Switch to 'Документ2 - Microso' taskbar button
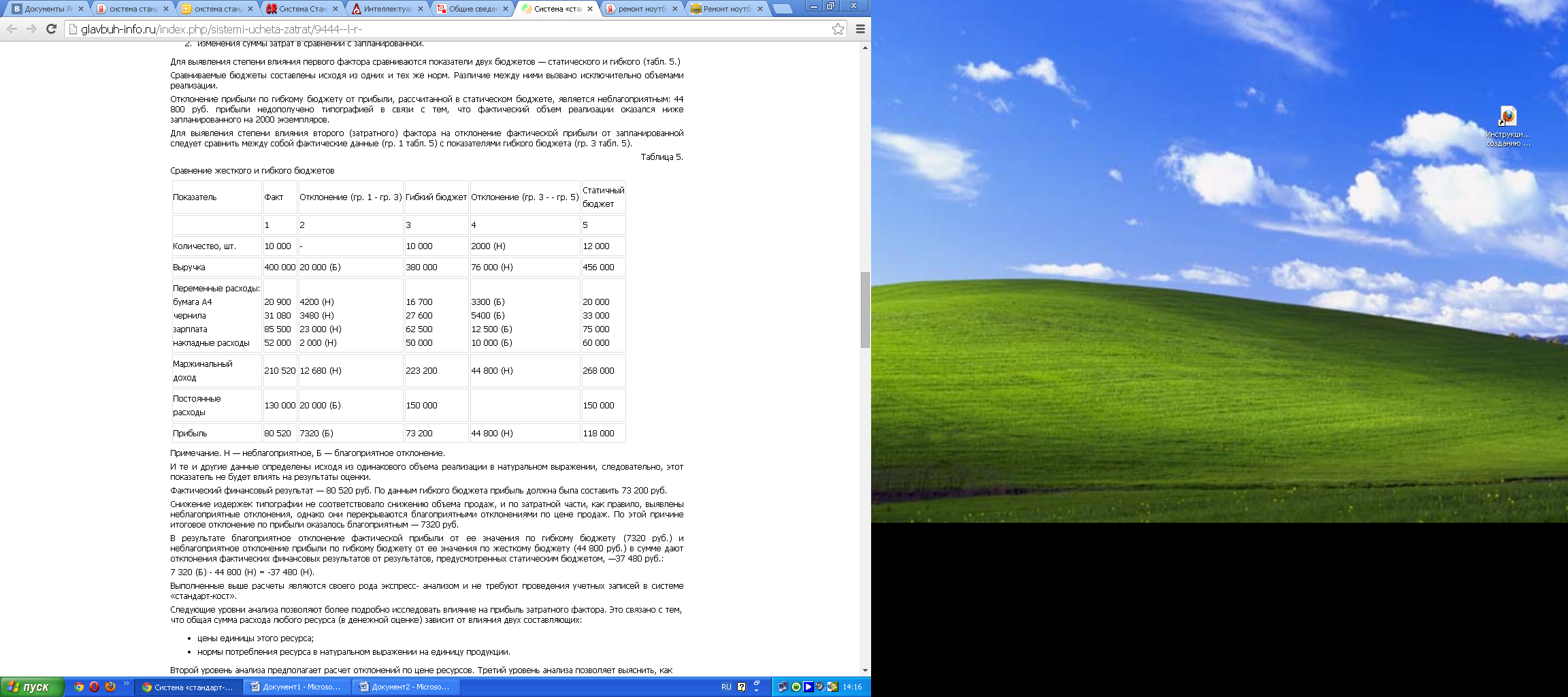Viewport: 1568px width, 697px height. [x=406, y=687]
